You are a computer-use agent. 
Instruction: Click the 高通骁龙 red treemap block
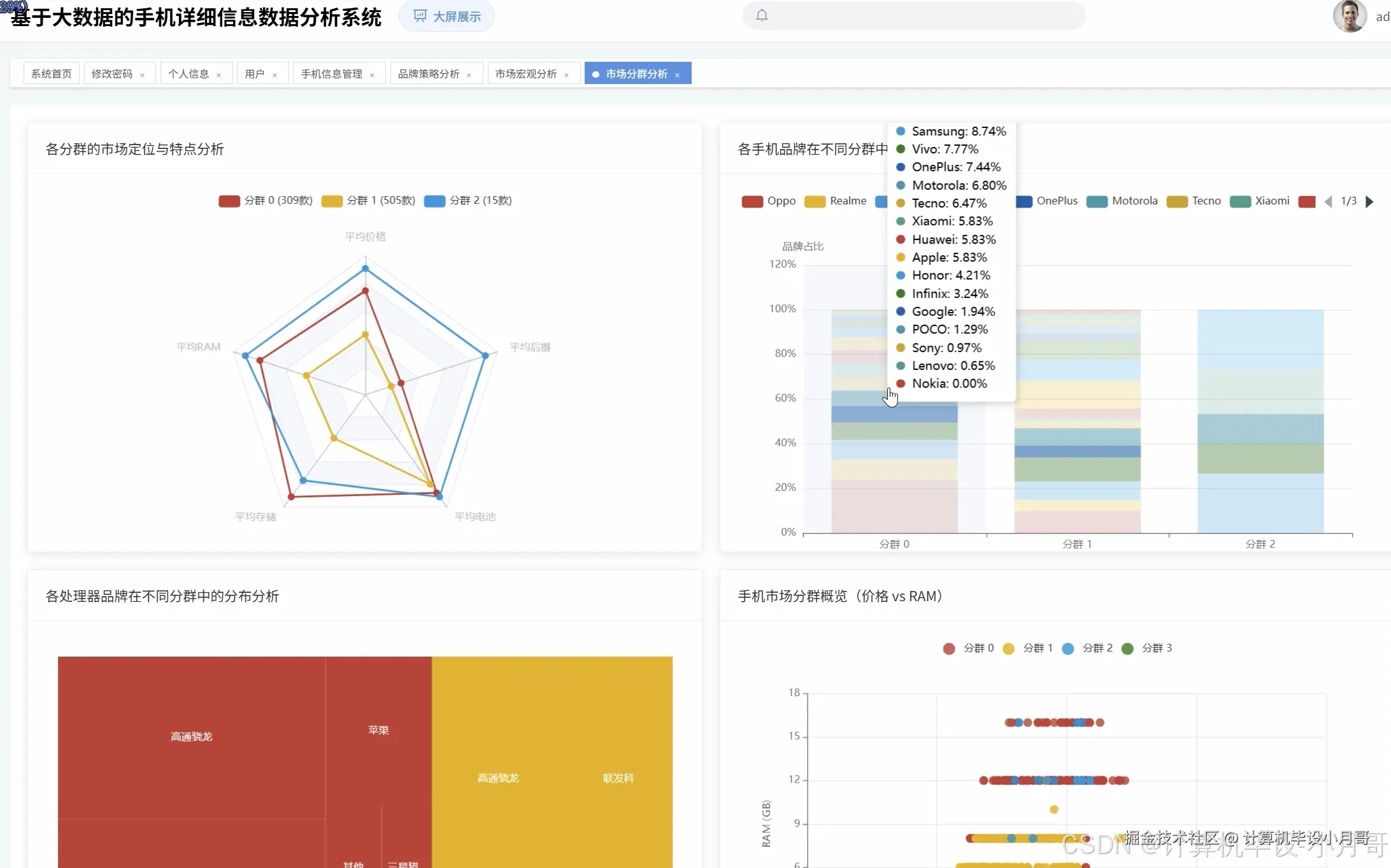pyautogui.click(x=191, y=736)
